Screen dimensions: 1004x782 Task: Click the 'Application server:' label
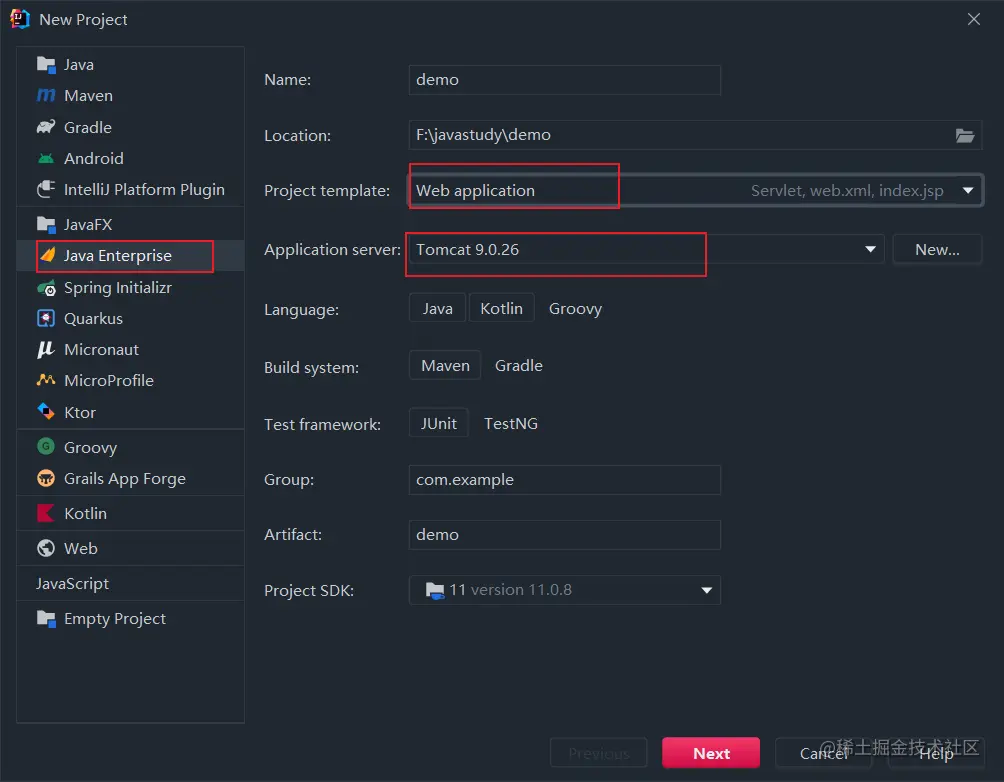[332, 250]
